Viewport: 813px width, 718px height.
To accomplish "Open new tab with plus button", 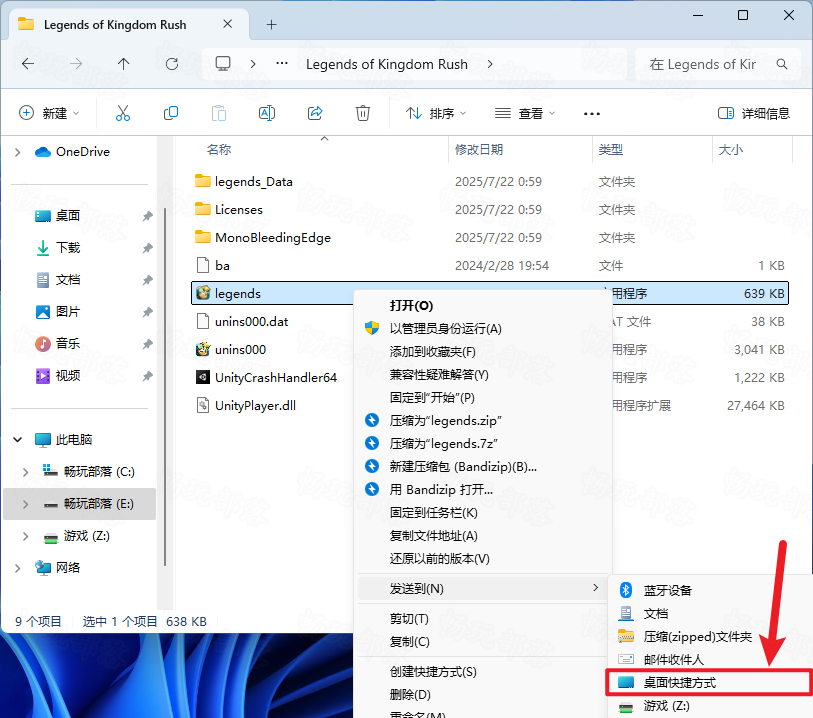I will click(271, 24).
